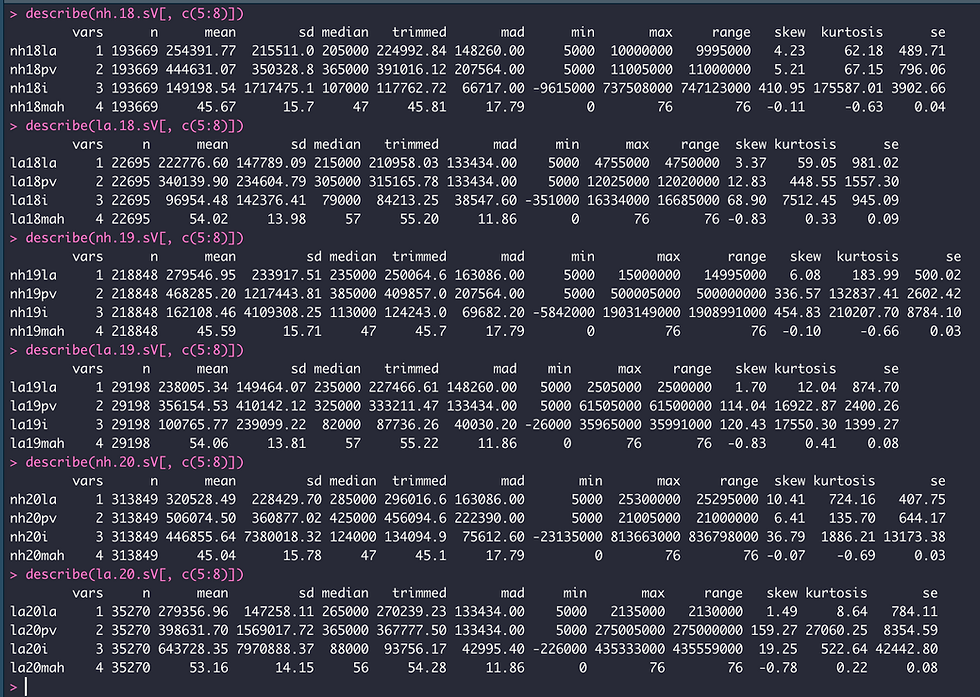Click the la18pv se value 1557.30

click(872, 182)
